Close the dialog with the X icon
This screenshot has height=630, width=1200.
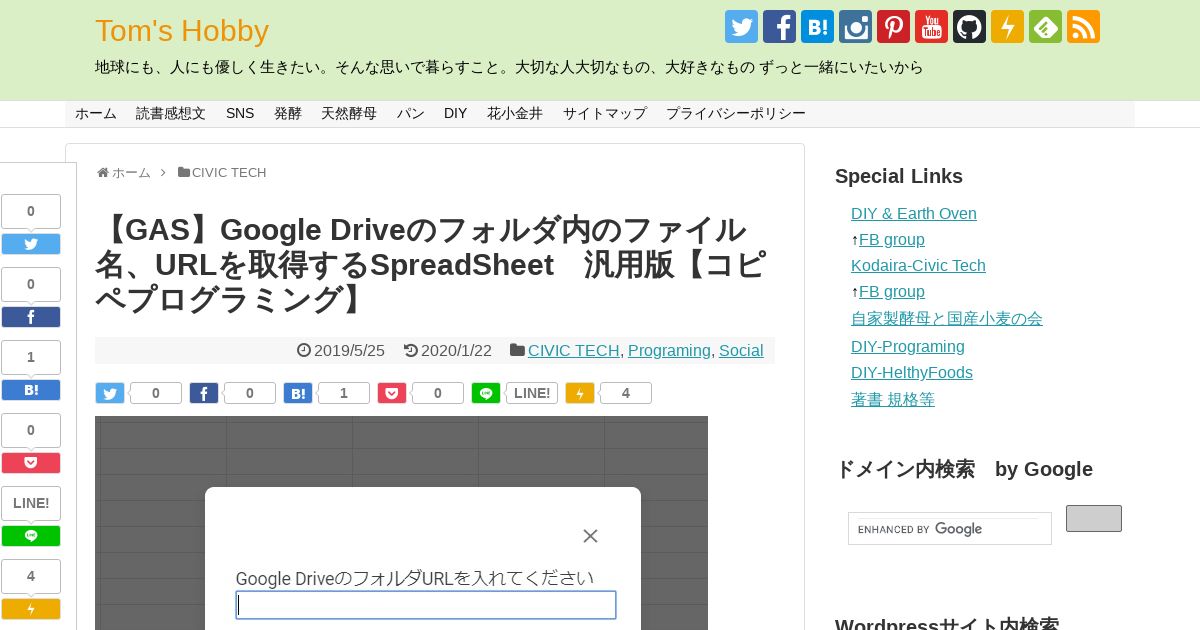pyautogui.click(x=590, y=536)
